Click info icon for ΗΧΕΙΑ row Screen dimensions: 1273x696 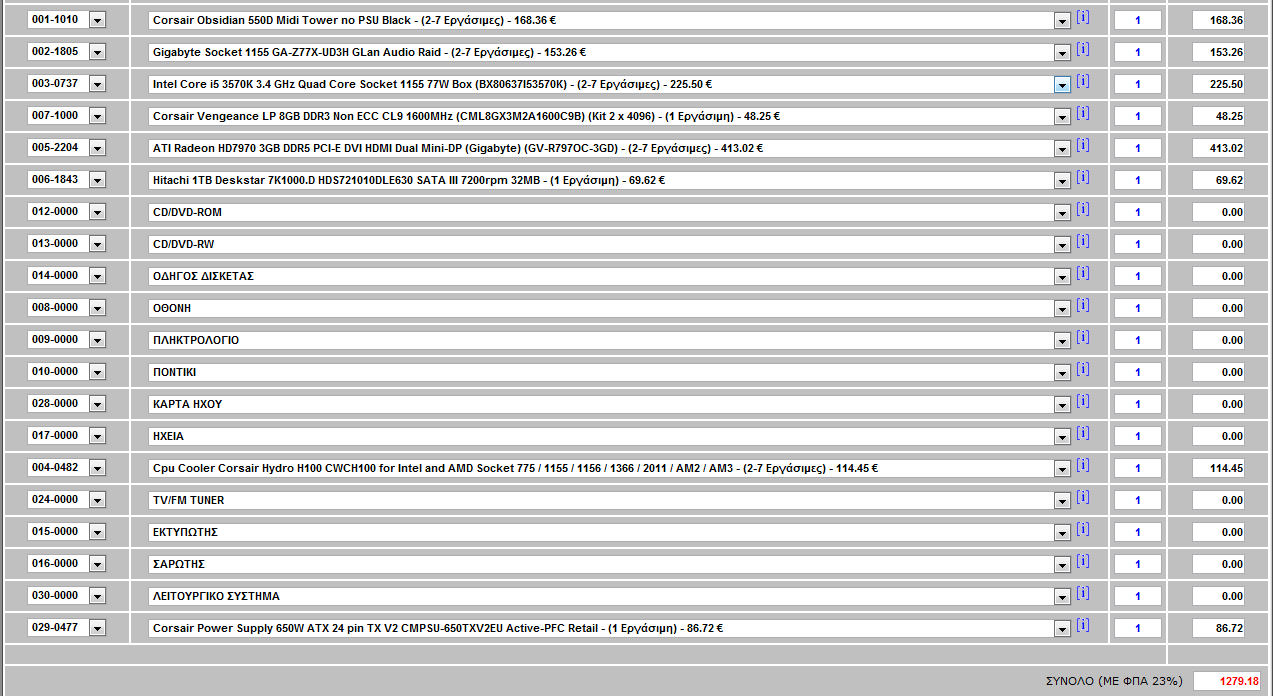coord(1083,433)
